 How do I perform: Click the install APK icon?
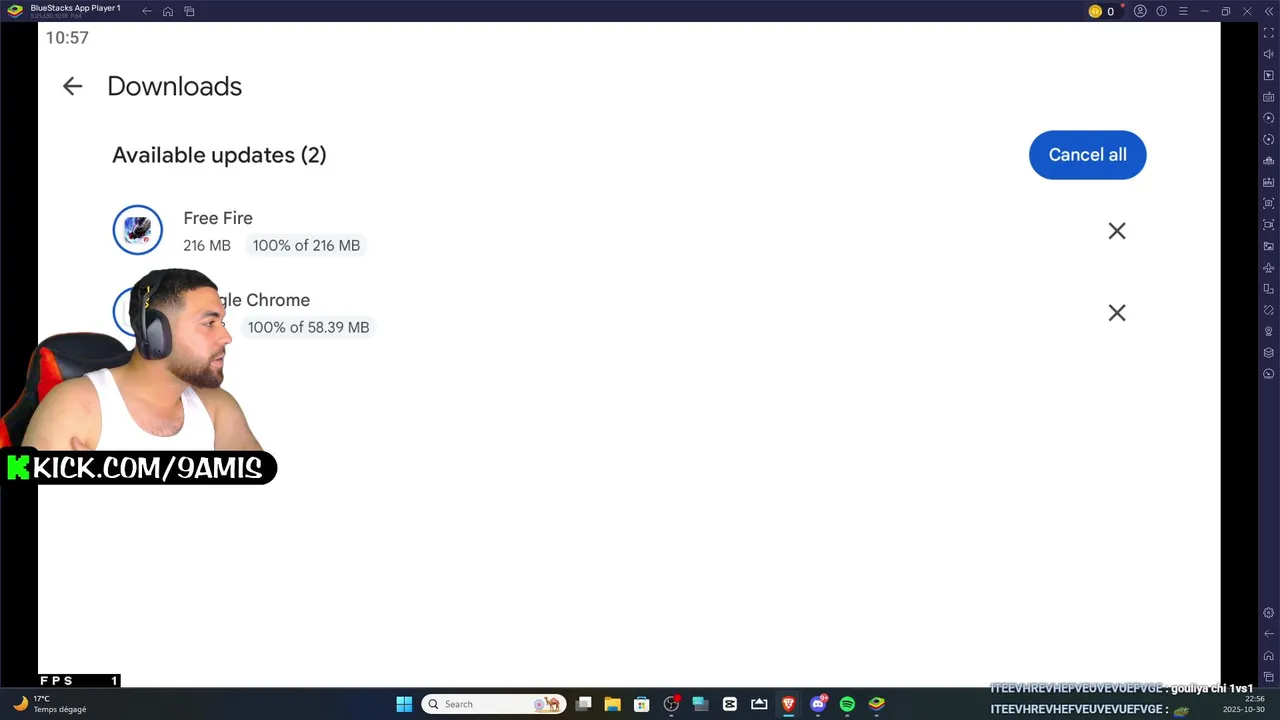click(x=1269, y=182)
